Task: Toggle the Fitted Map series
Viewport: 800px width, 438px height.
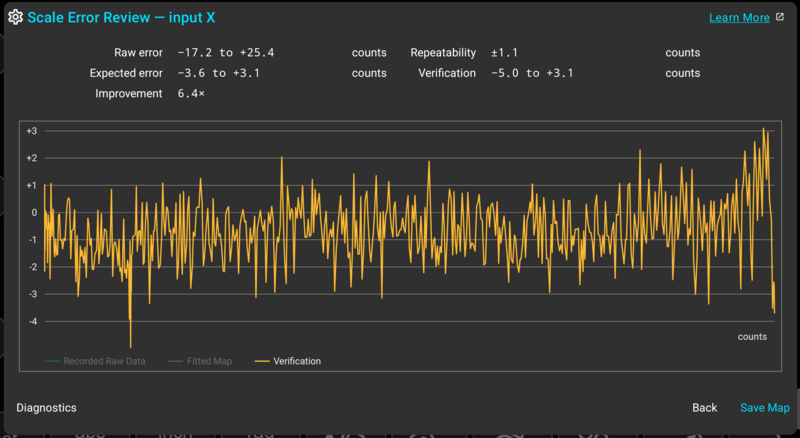Action: pyautogui.click(x=200, y=361)
